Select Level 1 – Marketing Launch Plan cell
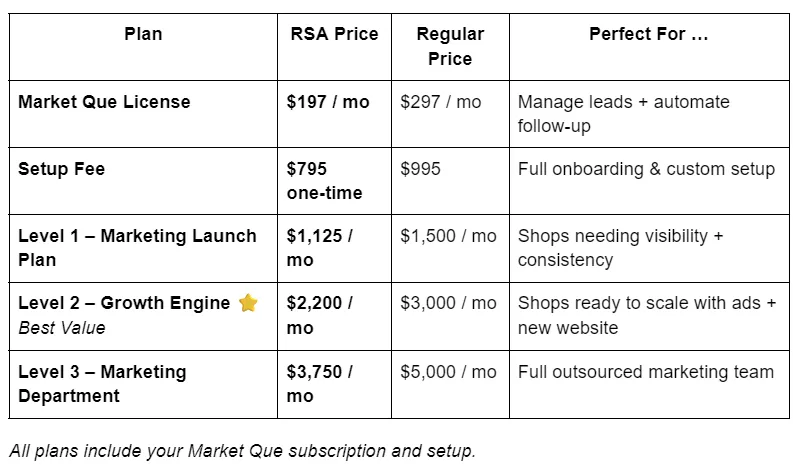The width and height of the screenshot is (801, 468). tap(137, 248)
